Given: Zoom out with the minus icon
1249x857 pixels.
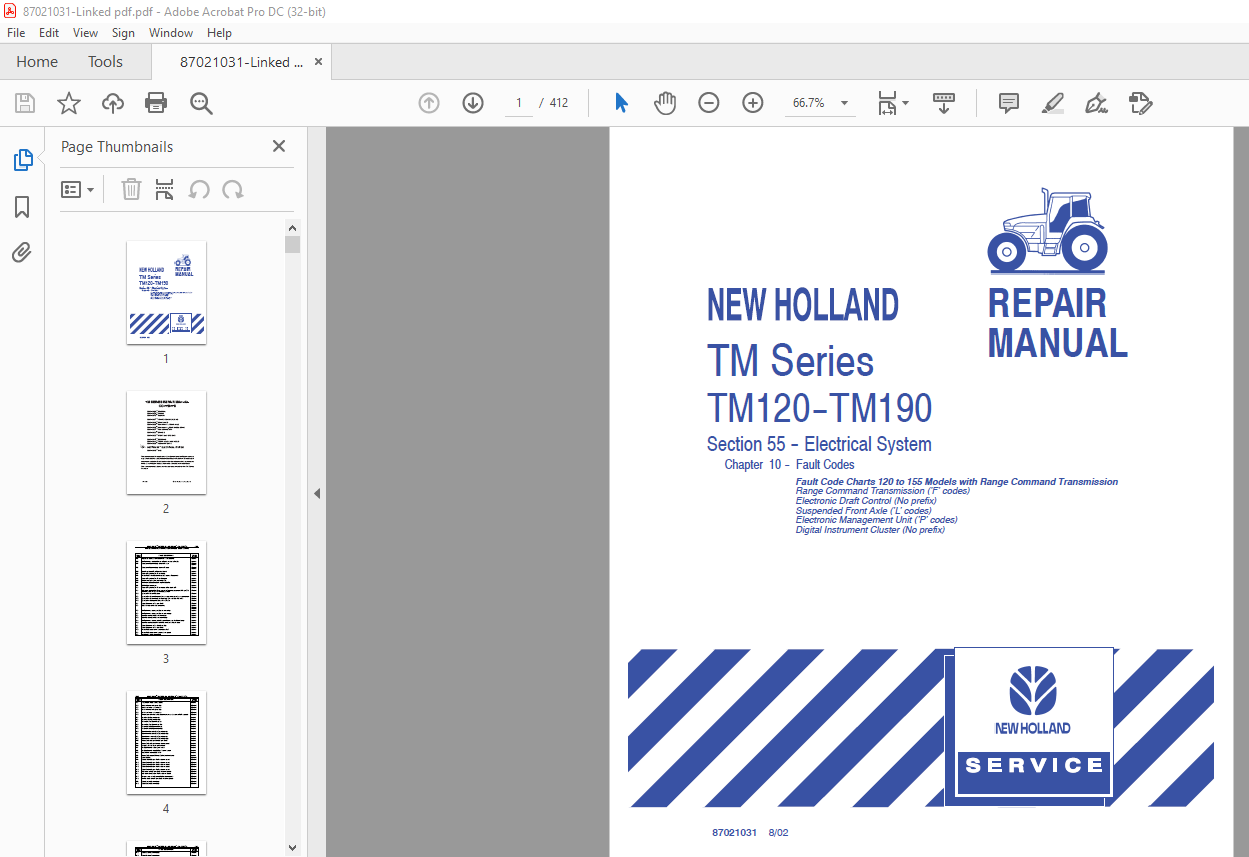Looking at the screenshot, I should tap(709, 103).
